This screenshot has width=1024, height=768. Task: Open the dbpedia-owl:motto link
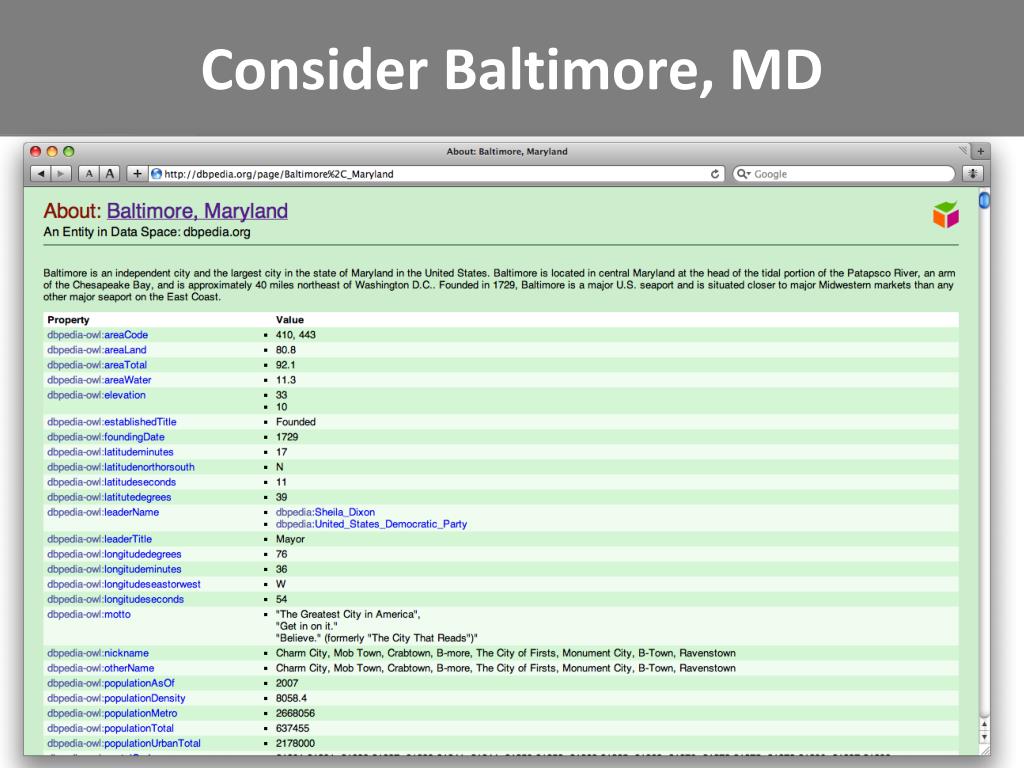click(x=89, y=614)
